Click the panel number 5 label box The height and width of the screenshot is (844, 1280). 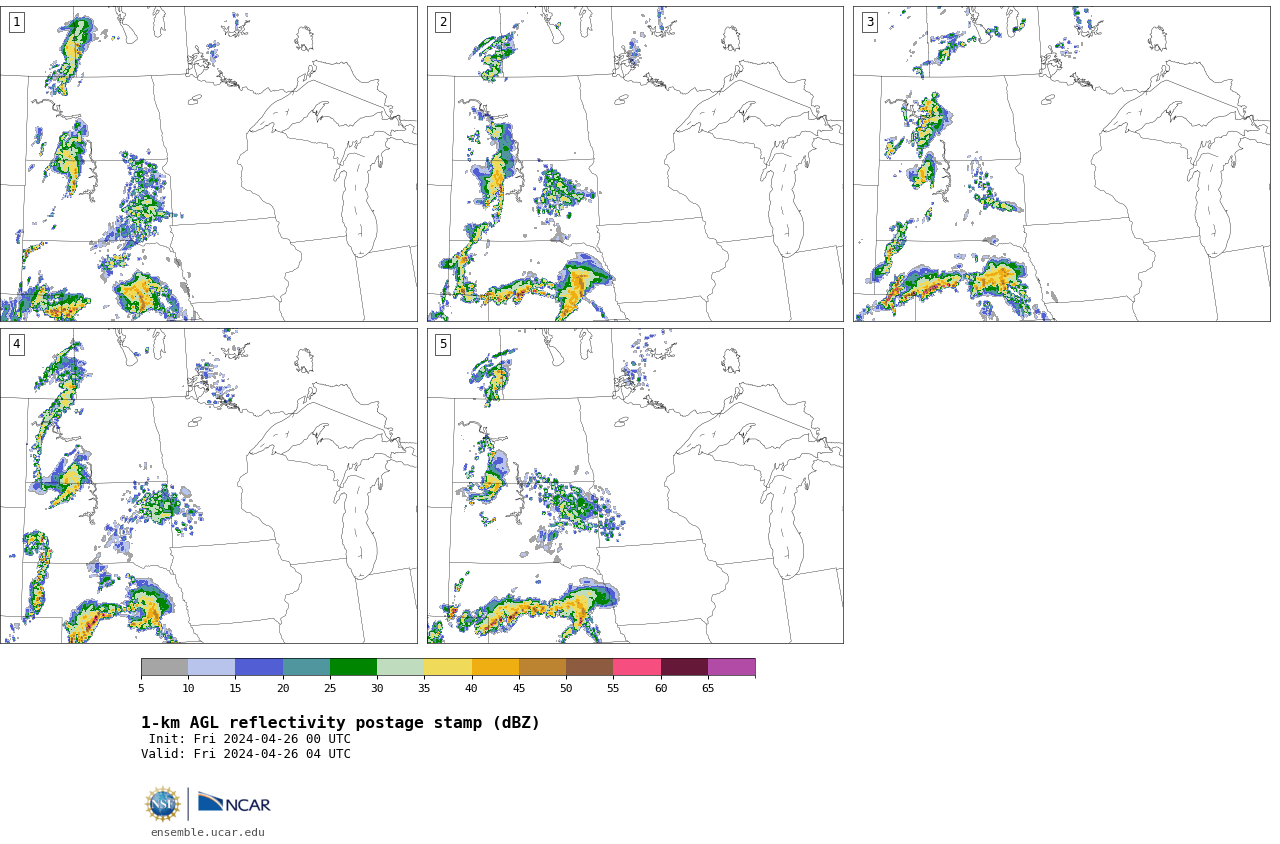tap(443, 344)
